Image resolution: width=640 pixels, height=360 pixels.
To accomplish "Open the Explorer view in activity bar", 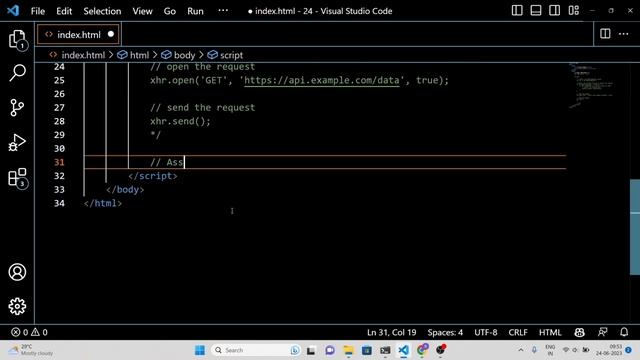I will pyautogui.click(x=17, y=40).
